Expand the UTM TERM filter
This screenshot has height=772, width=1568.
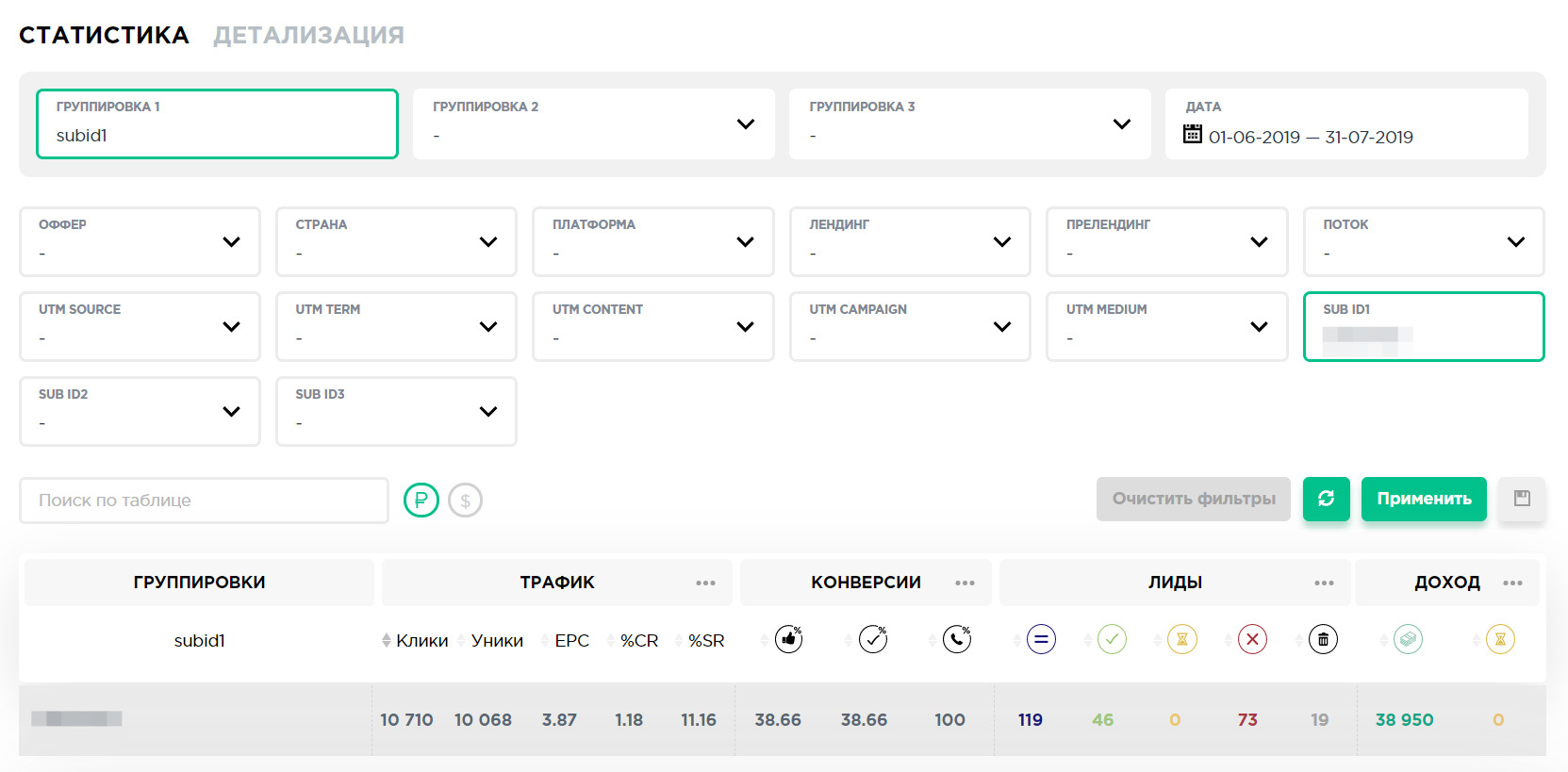pos(396,326)
